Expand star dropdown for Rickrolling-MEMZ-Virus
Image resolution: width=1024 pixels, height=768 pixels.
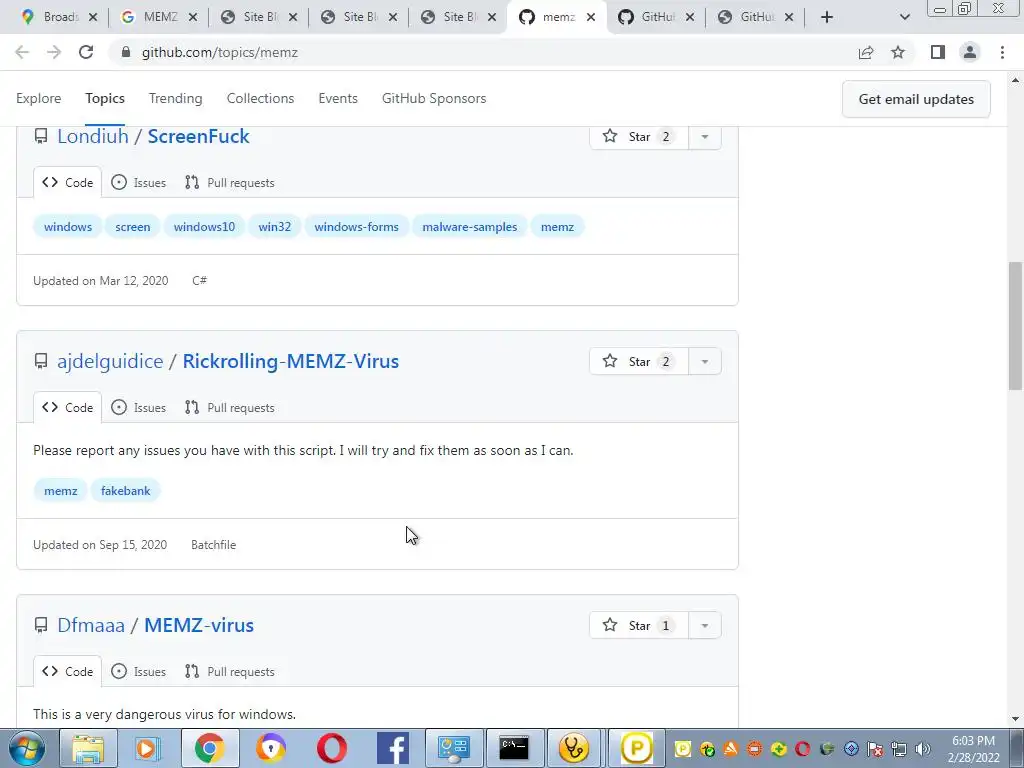click(705, 361)
